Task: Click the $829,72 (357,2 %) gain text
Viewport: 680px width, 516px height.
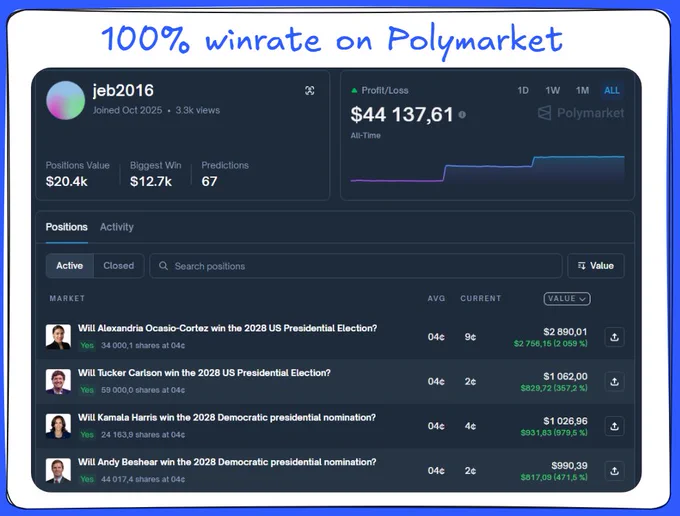Action: 554,389
